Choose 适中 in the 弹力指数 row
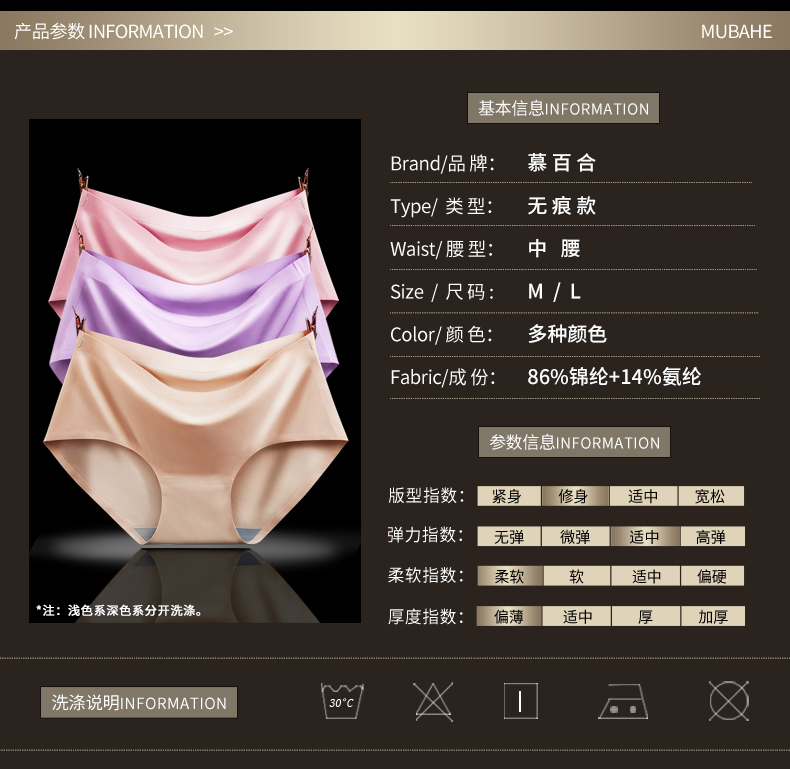This screenshot has width=790, height=769. 644,537
